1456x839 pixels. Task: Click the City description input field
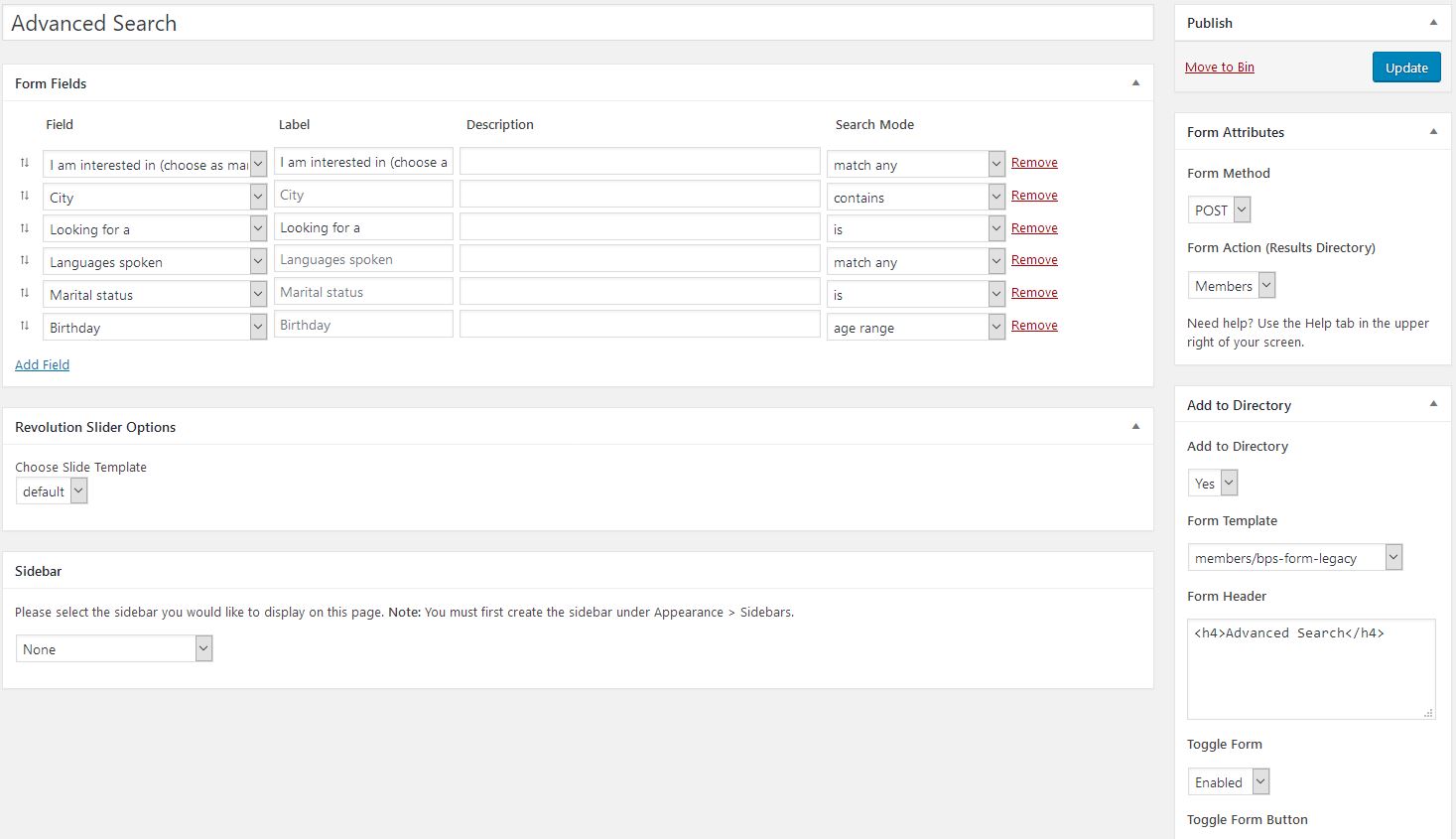click(640, 195)
